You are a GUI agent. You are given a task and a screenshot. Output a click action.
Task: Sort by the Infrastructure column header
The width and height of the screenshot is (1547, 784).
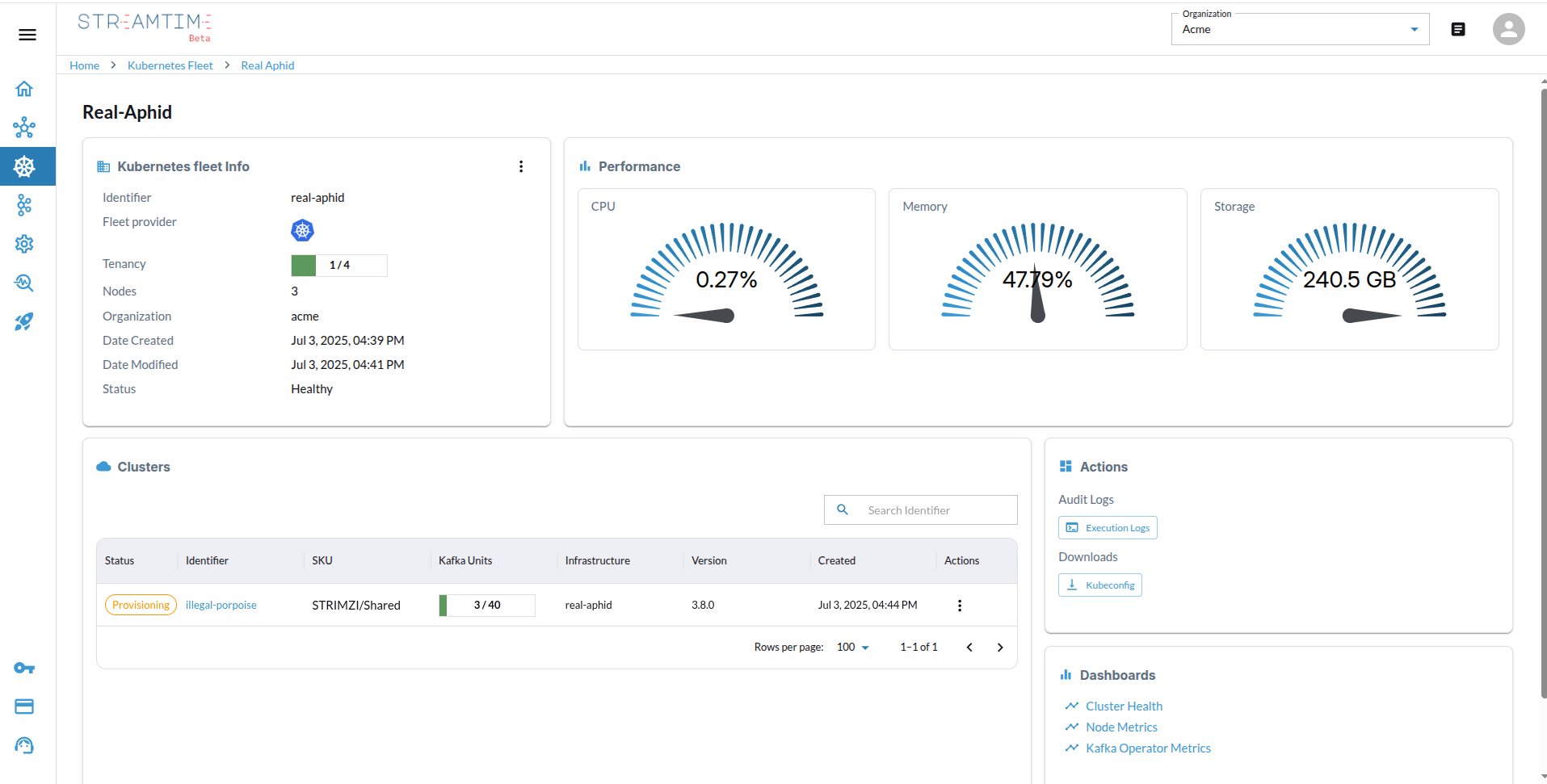597,561
